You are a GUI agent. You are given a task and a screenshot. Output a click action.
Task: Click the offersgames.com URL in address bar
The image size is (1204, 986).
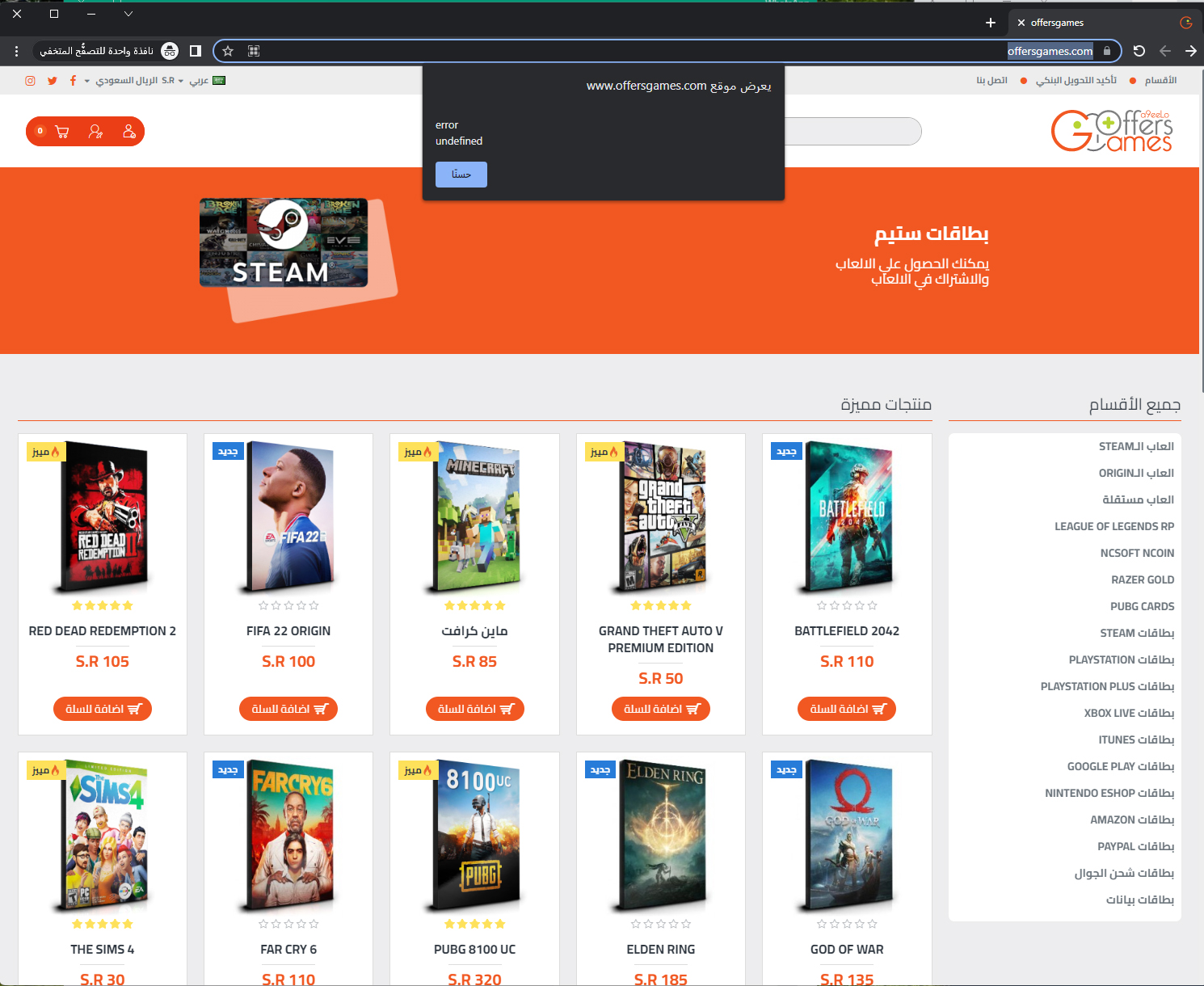pyautogui.click(x=1050, y=51)
